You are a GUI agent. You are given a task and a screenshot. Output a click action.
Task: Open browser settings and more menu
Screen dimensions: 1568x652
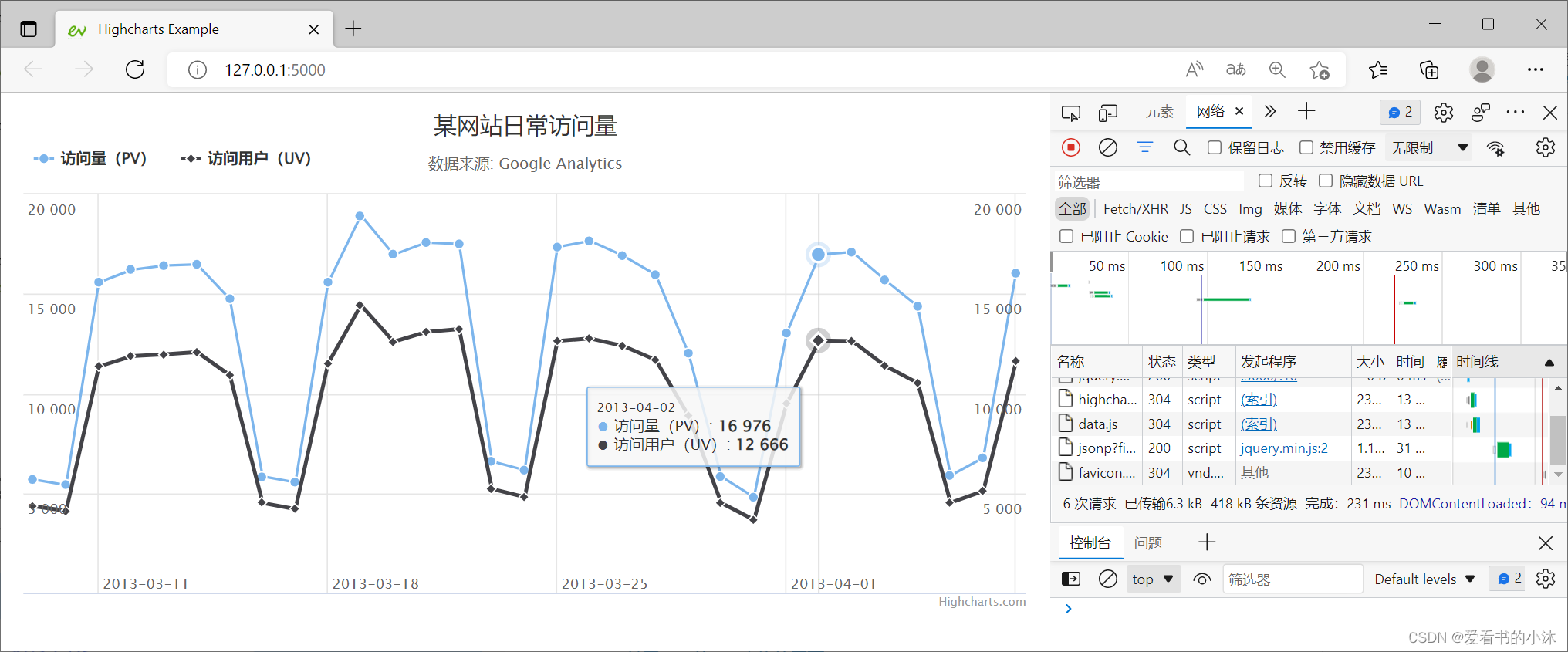(x=1536, y=70)
